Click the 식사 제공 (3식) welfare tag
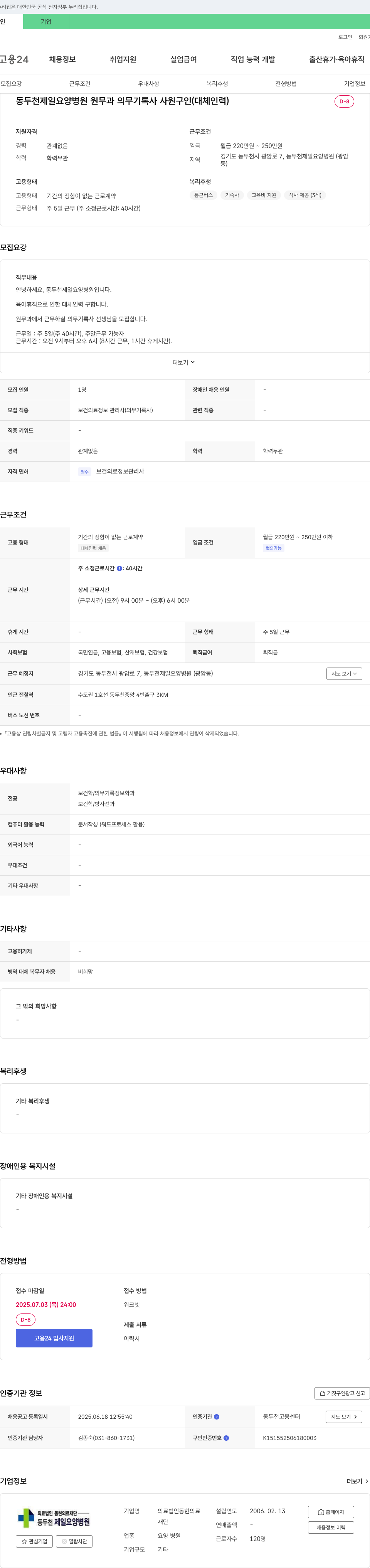 click(305, 195)
